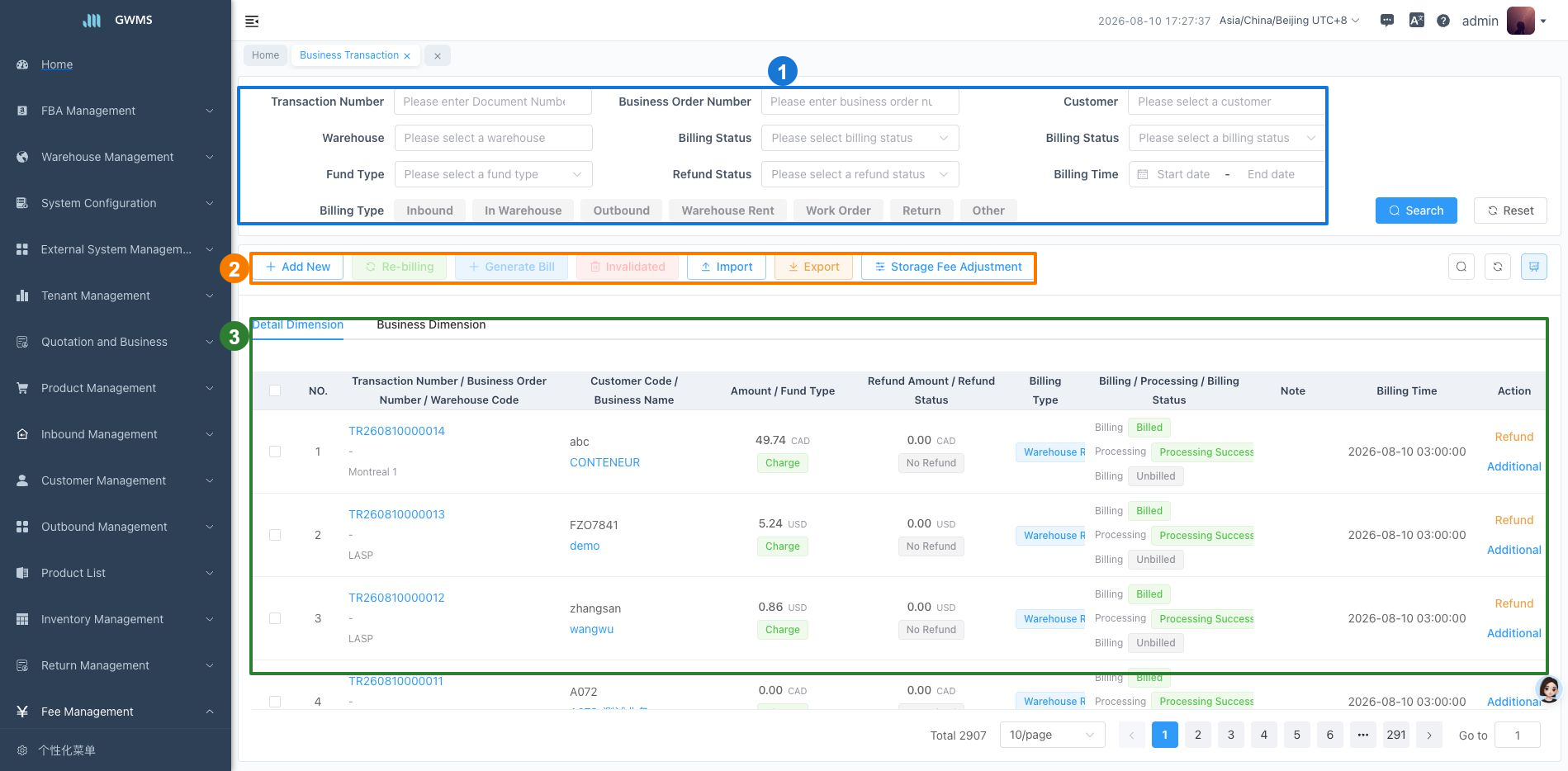Viewport: 1568px width, 771px height.
Task: Select the Detail Dimension tab
Action: [297, 324]
